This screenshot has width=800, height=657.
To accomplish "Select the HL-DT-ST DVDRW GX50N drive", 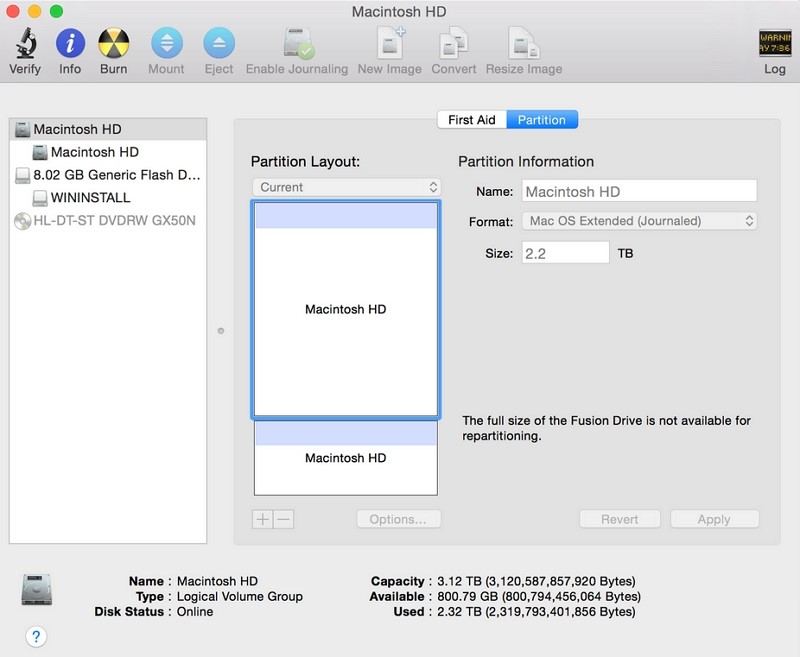I will point(108,220).
